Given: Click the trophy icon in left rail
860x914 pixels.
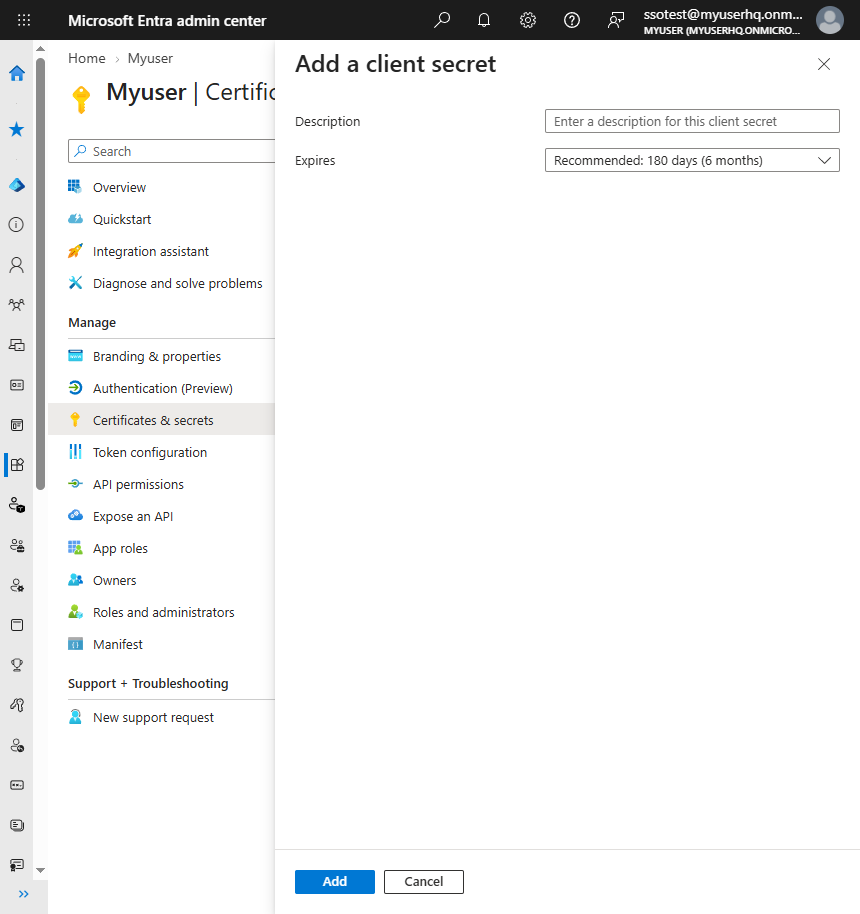Looking at the screenshot, I should click(x=17, y=665).
